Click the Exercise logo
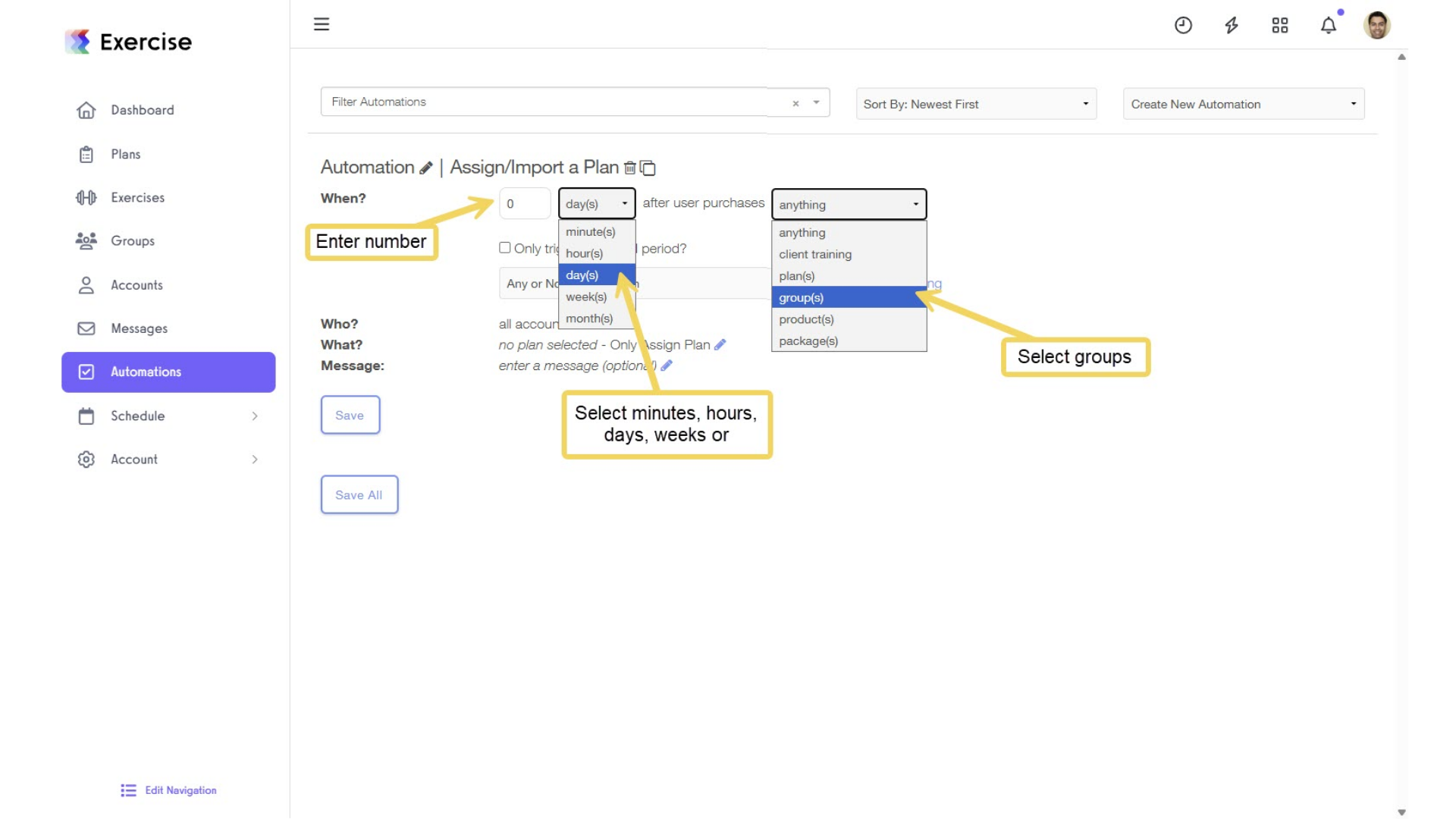Image resolution: width=1456 pixels, height=819 pixels. tap(128, 42)
